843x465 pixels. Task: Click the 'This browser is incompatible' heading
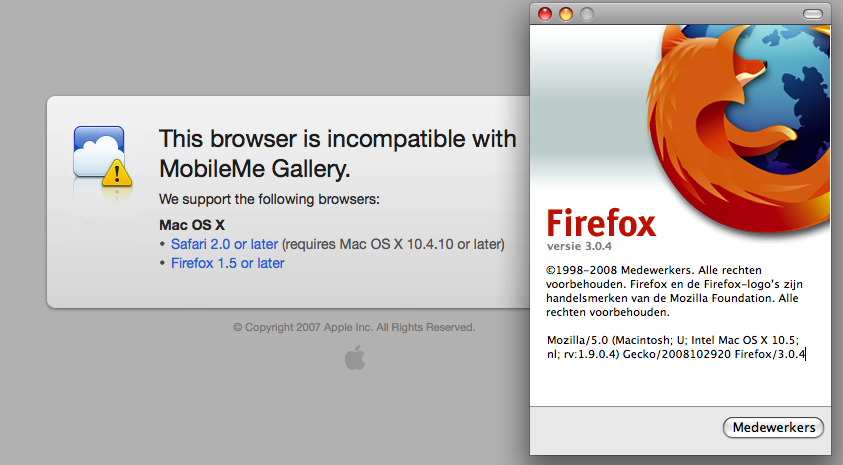coord(338,154)
